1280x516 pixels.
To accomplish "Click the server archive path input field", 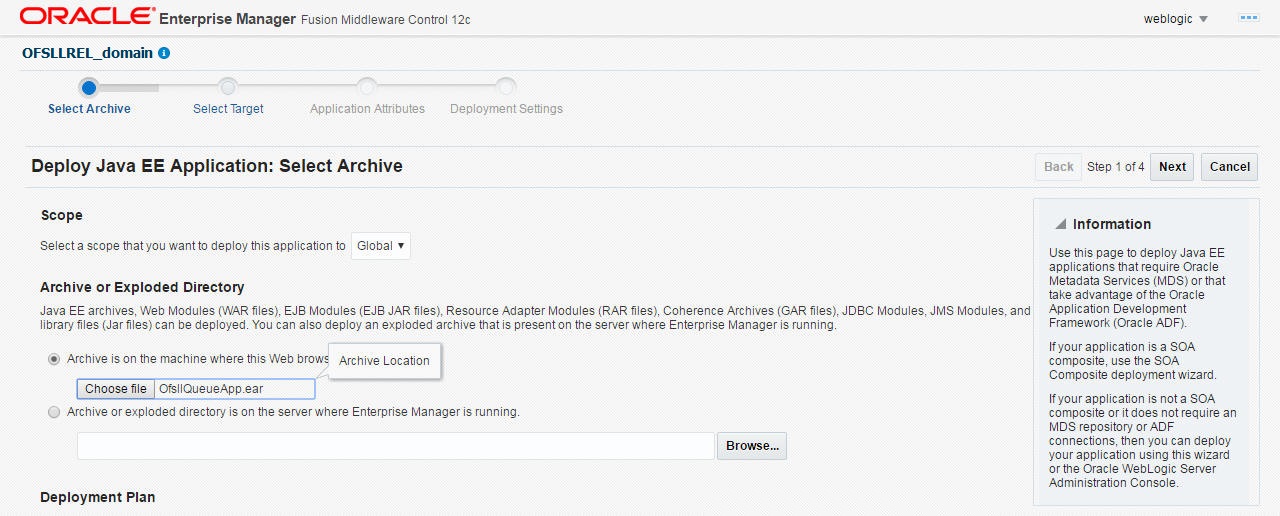I will [x=396, y=446].
